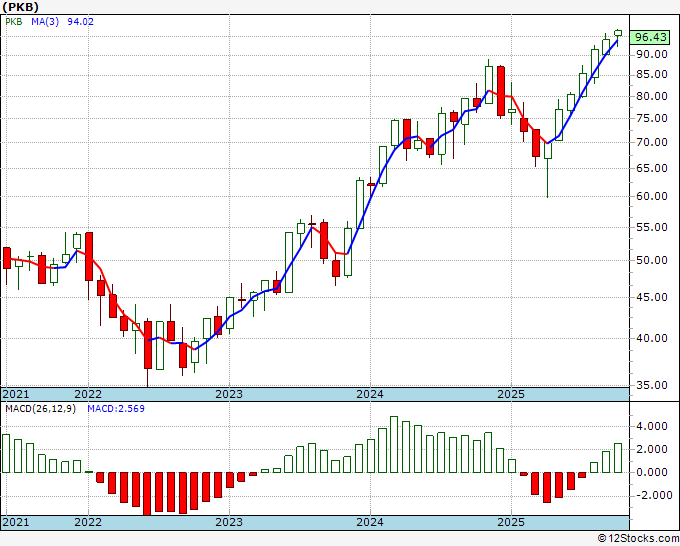
Task: Click 2025 on the MACD timeline
Action: click(x=511, y=522)
